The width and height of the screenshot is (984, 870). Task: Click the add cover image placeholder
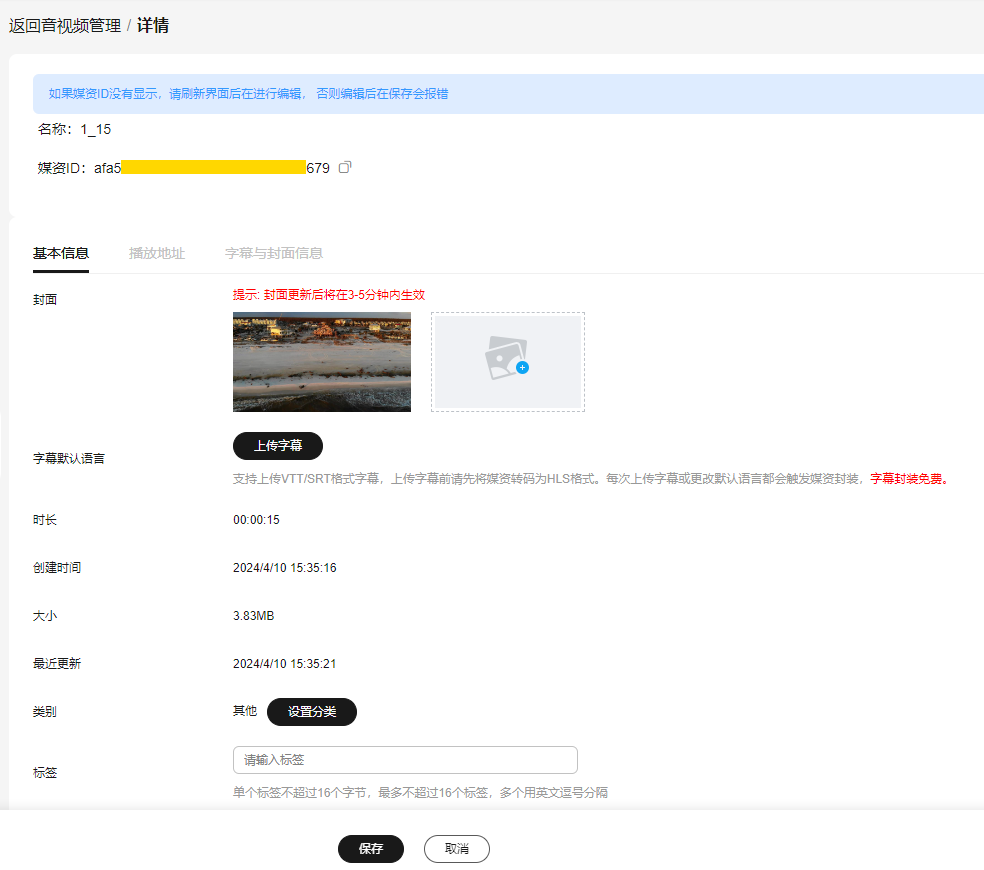pos(508,362)
